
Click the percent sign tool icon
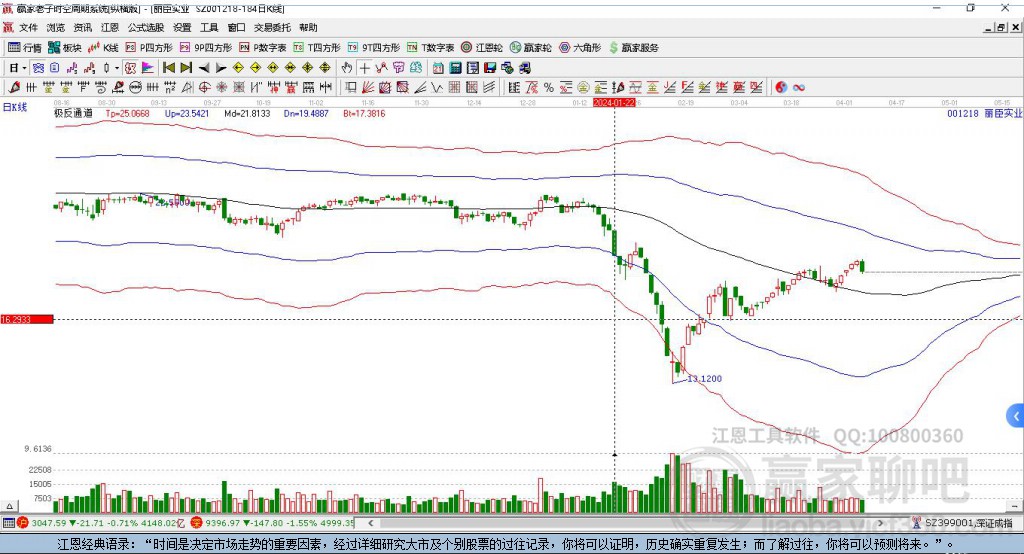point(549,88)
